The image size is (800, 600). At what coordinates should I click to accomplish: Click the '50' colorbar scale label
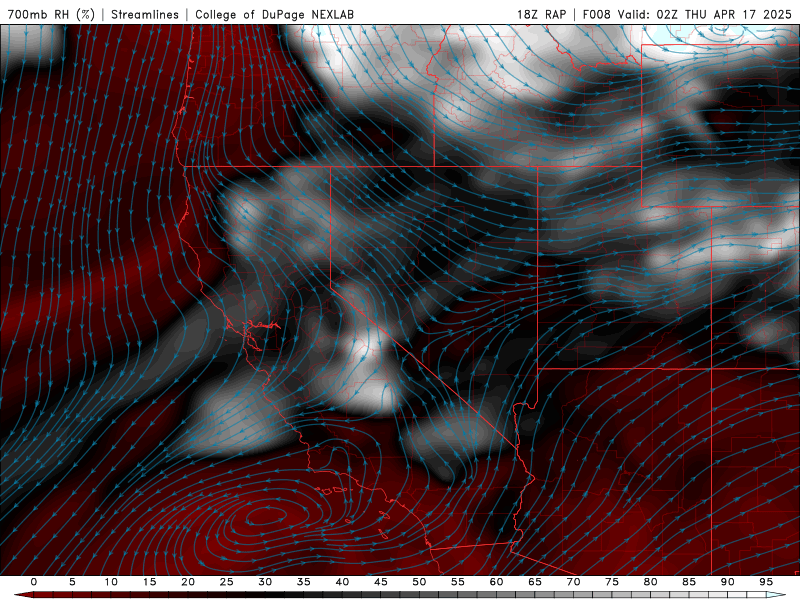(x=419, y=582)
